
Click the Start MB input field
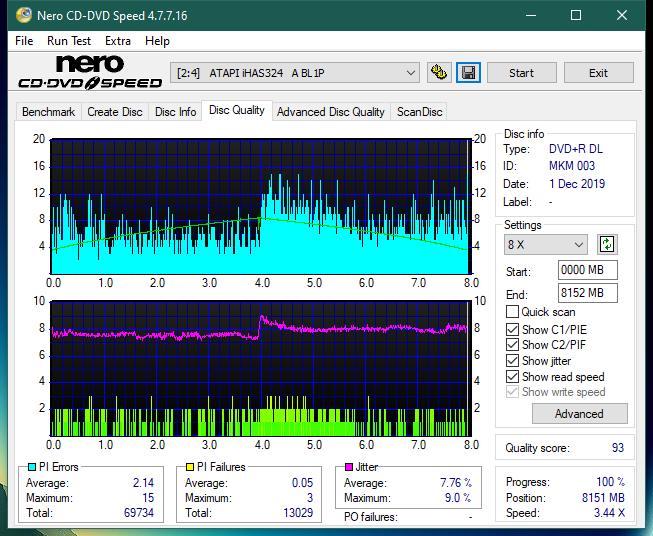pos(587,271)
